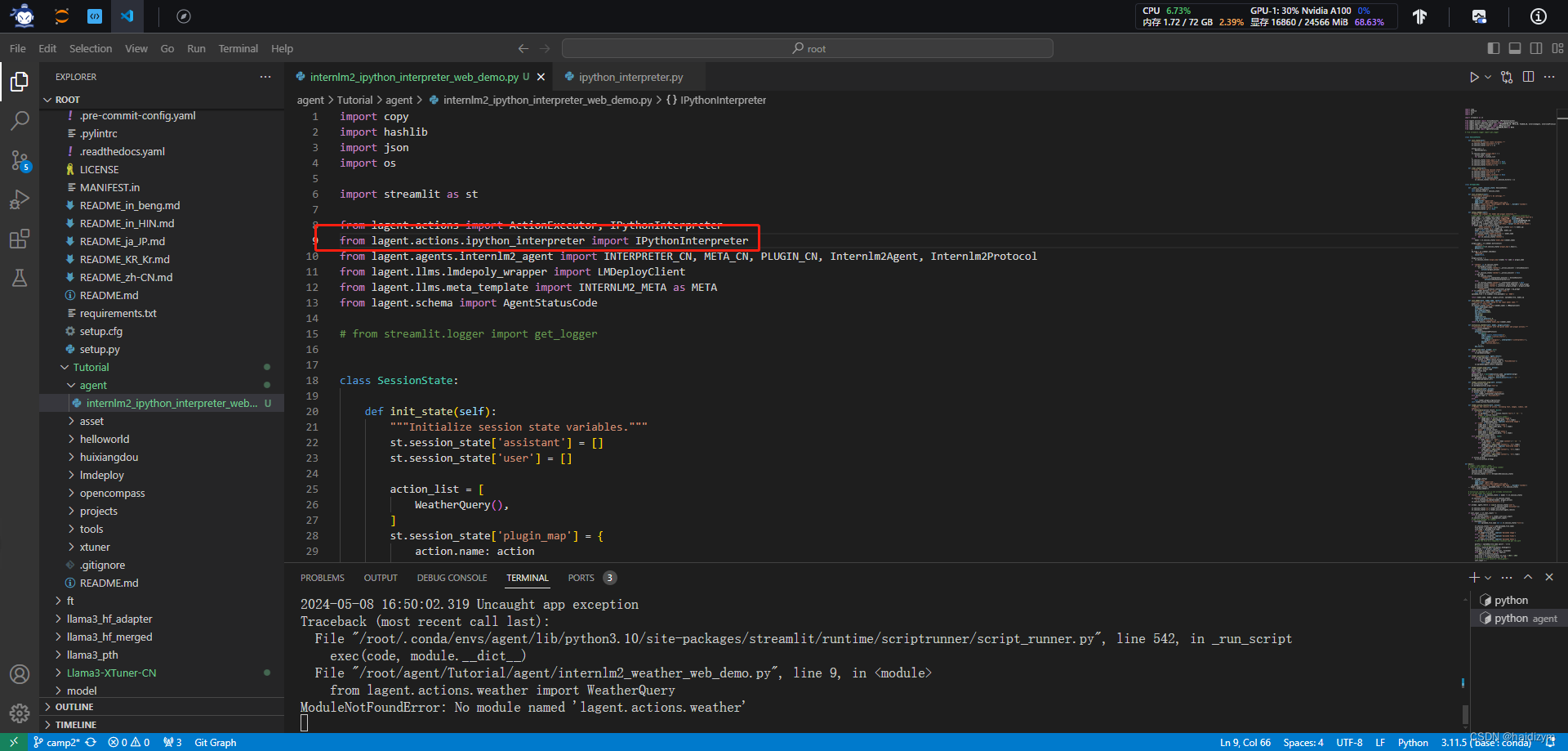Expand the helloworld folder
This screenshot has width=1568, height=751.
coord(162,439)
